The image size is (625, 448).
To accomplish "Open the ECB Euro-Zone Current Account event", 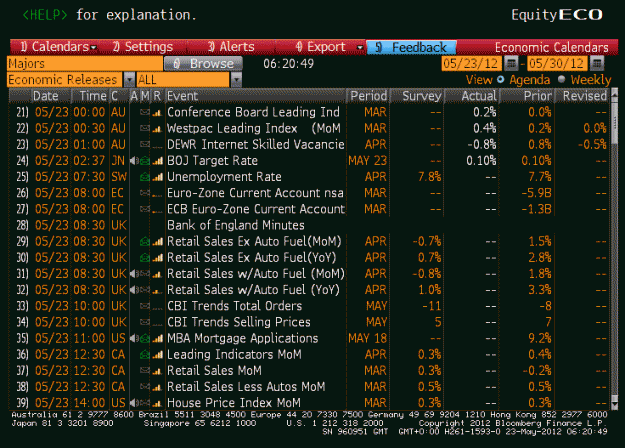I will click(256, 209).
